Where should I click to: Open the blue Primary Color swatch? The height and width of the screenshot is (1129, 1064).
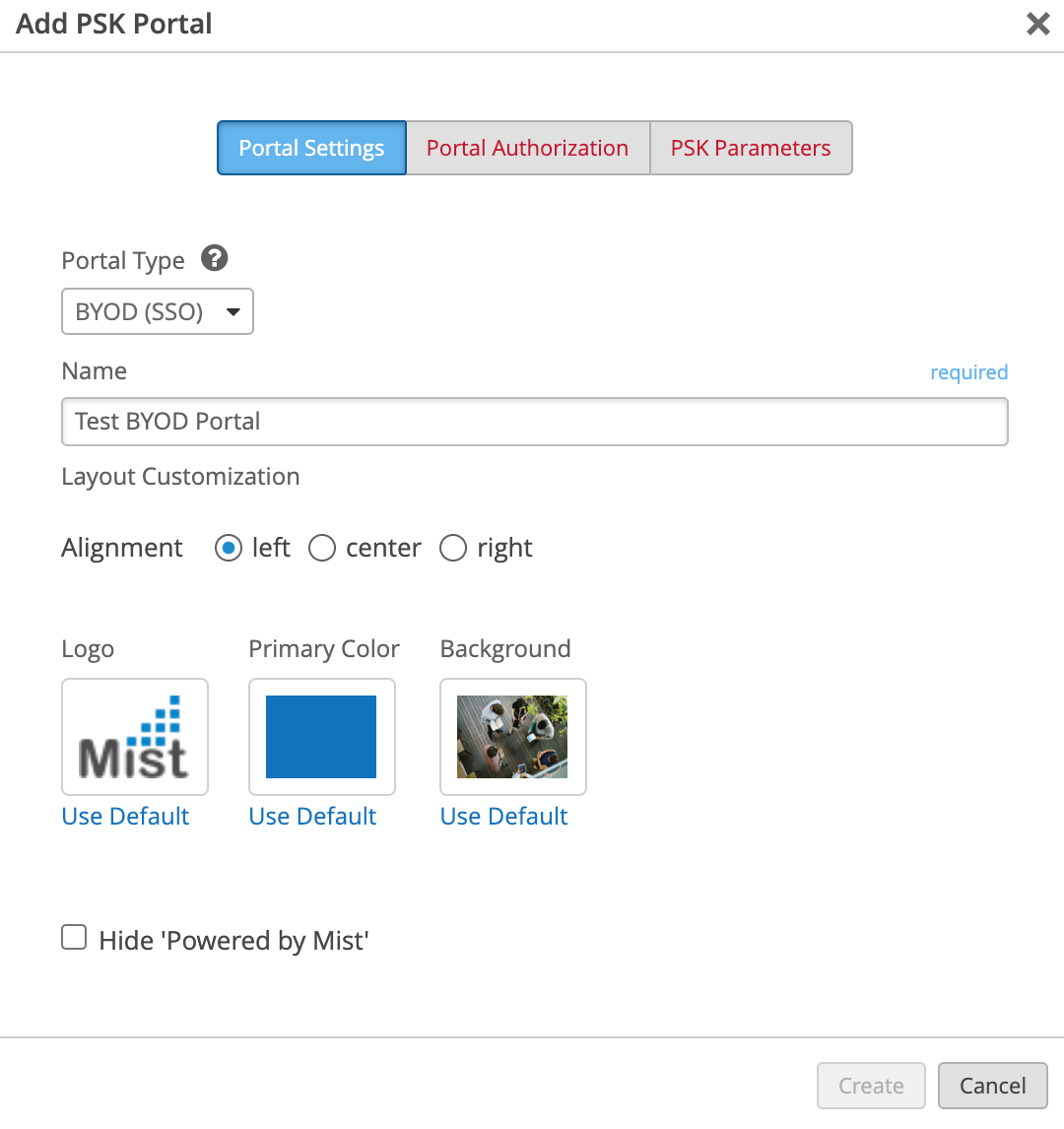[321, 737]
